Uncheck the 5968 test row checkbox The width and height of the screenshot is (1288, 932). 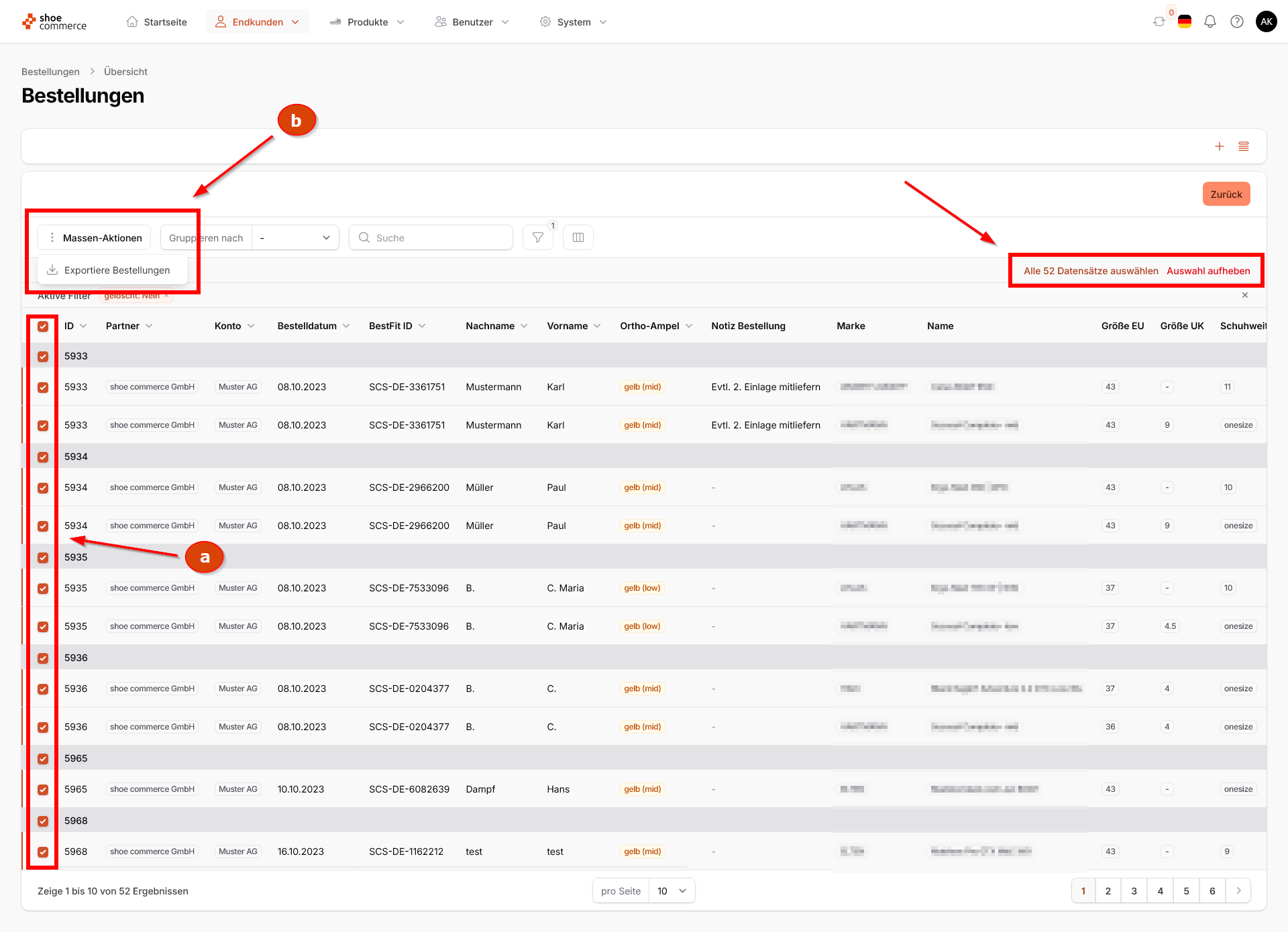[x=43, y=852]
